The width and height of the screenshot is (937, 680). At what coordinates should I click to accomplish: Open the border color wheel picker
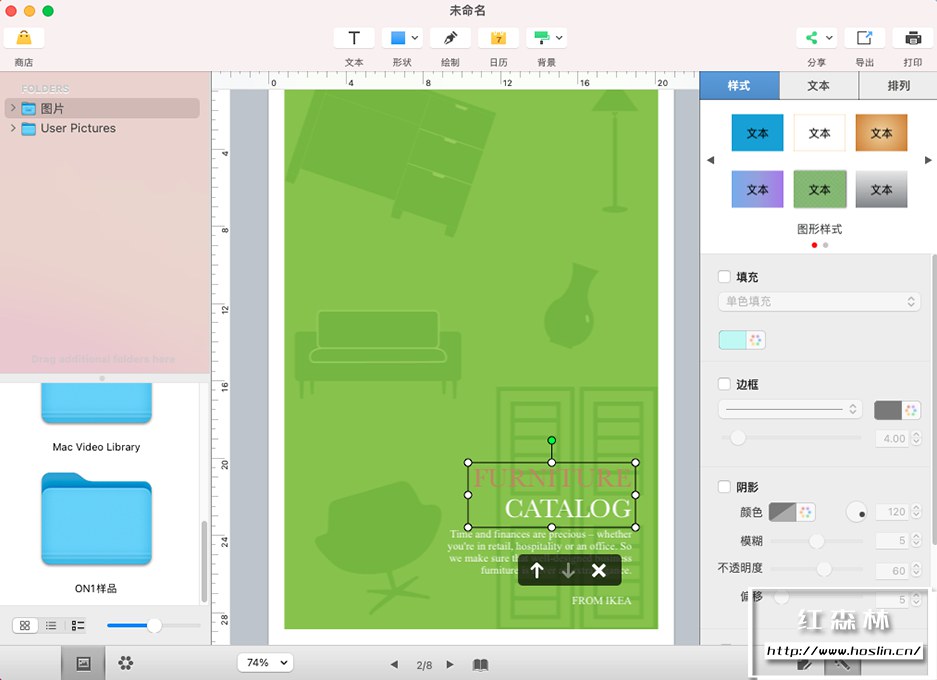tap(911, 411)
